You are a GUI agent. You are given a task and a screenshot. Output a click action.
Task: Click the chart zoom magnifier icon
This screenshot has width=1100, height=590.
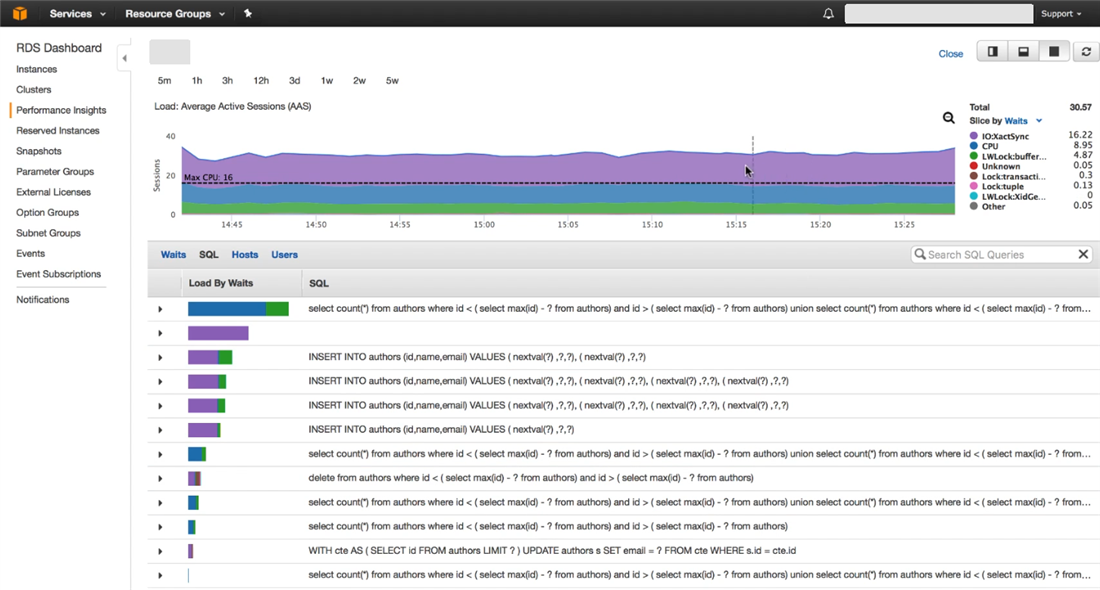[x=948, y=118]
